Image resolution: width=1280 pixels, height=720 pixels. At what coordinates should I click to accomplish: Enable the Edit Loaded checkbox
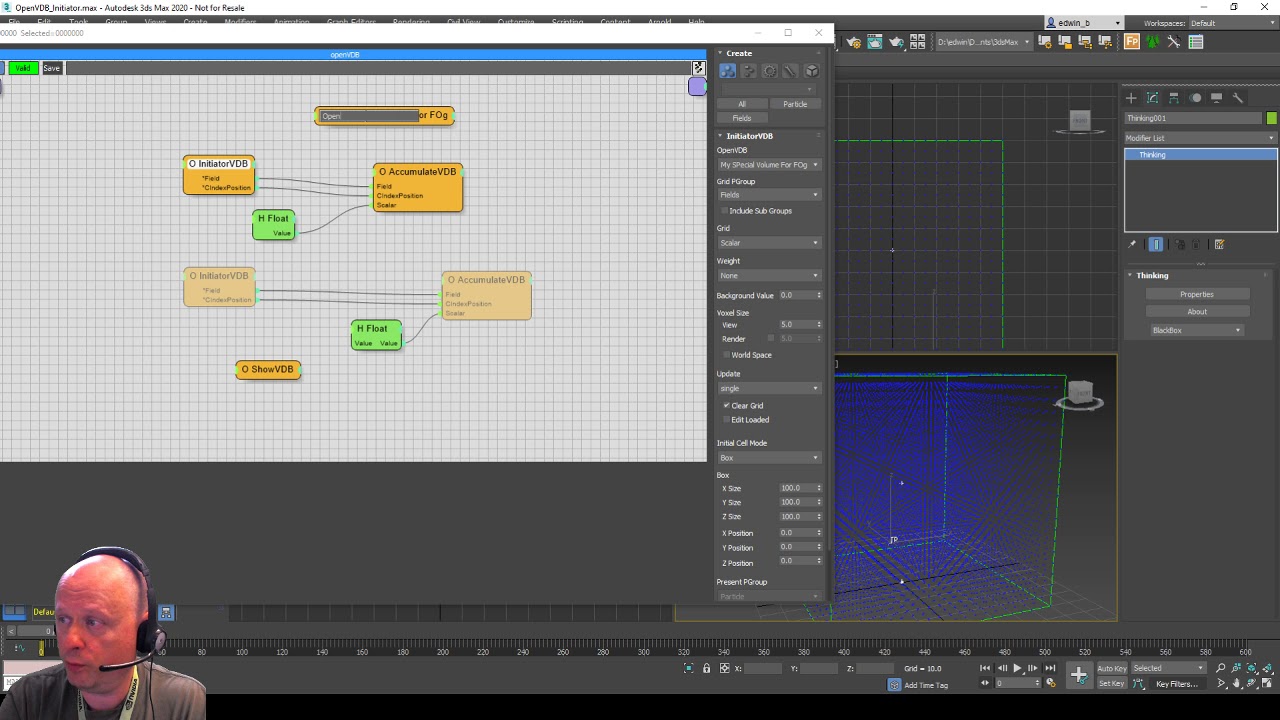[726, 420]
